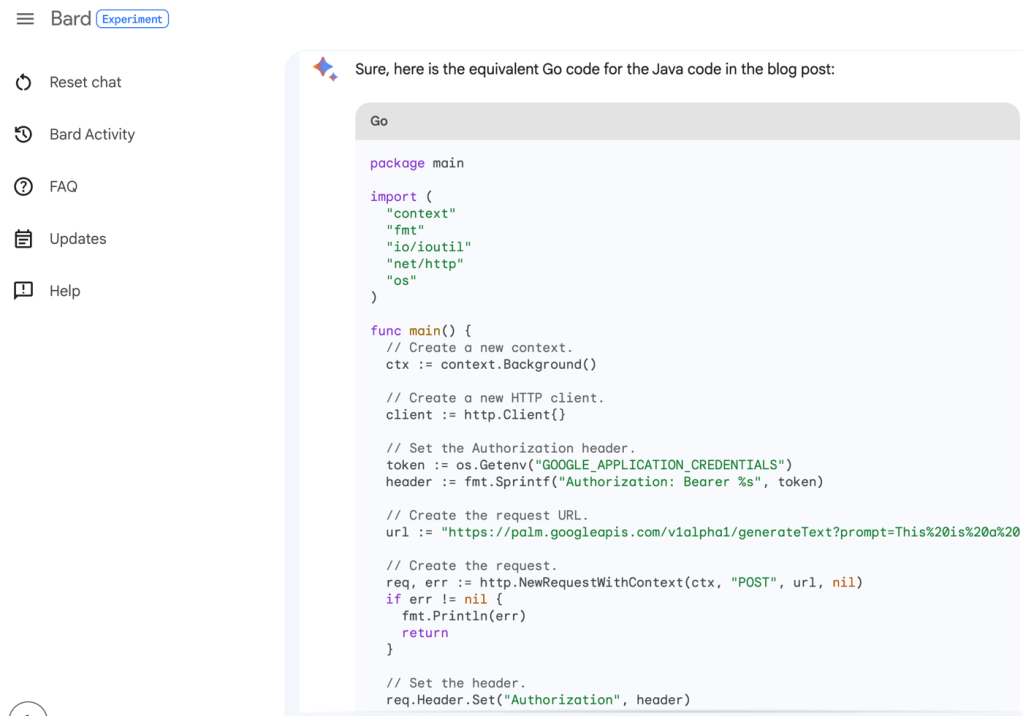The height and width of the screenshot is (716, 1023).
Task: Click the "package main" code line
Action: click(417, 163)
